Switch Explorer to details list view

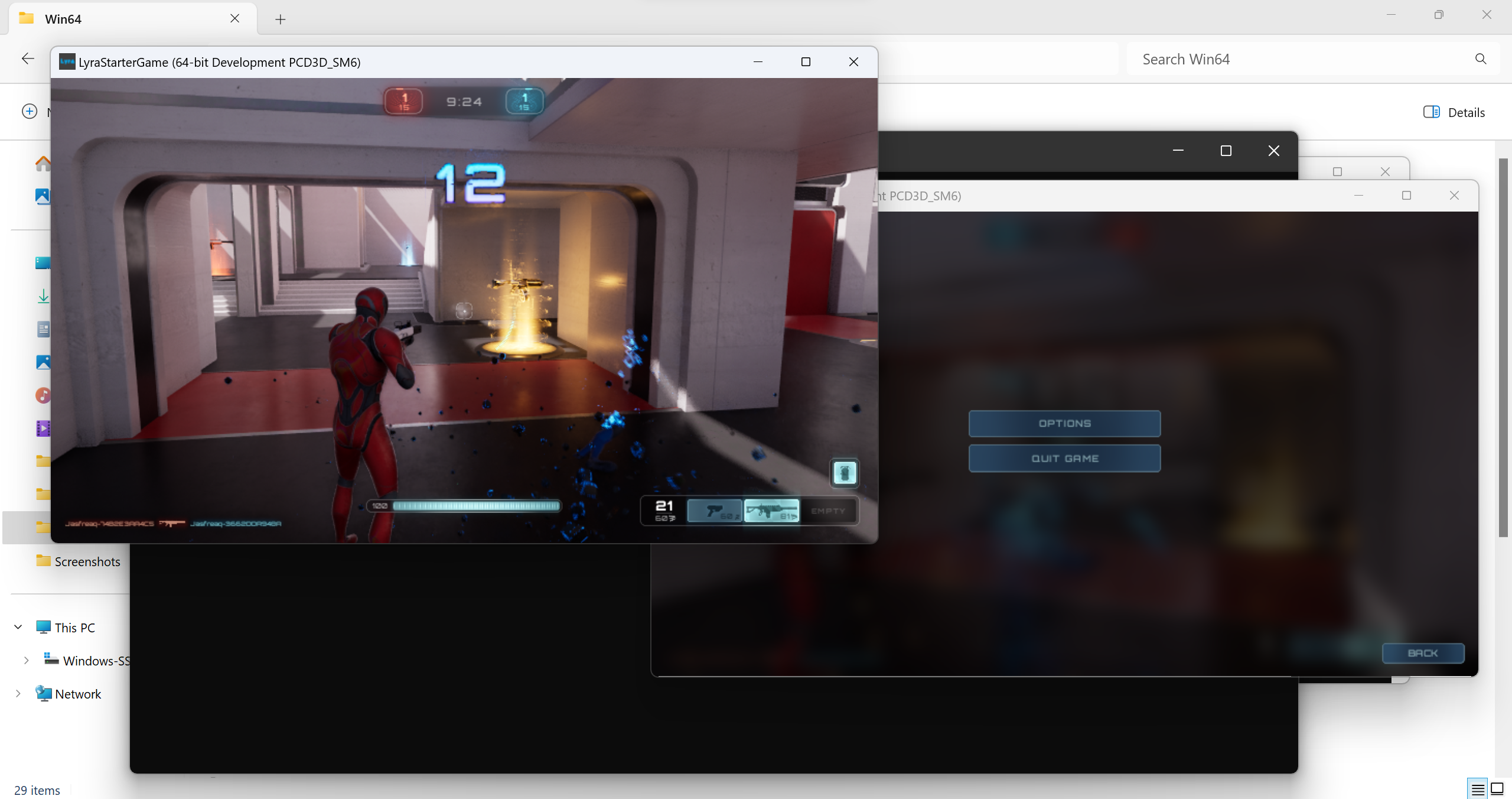click(1478, 789)
